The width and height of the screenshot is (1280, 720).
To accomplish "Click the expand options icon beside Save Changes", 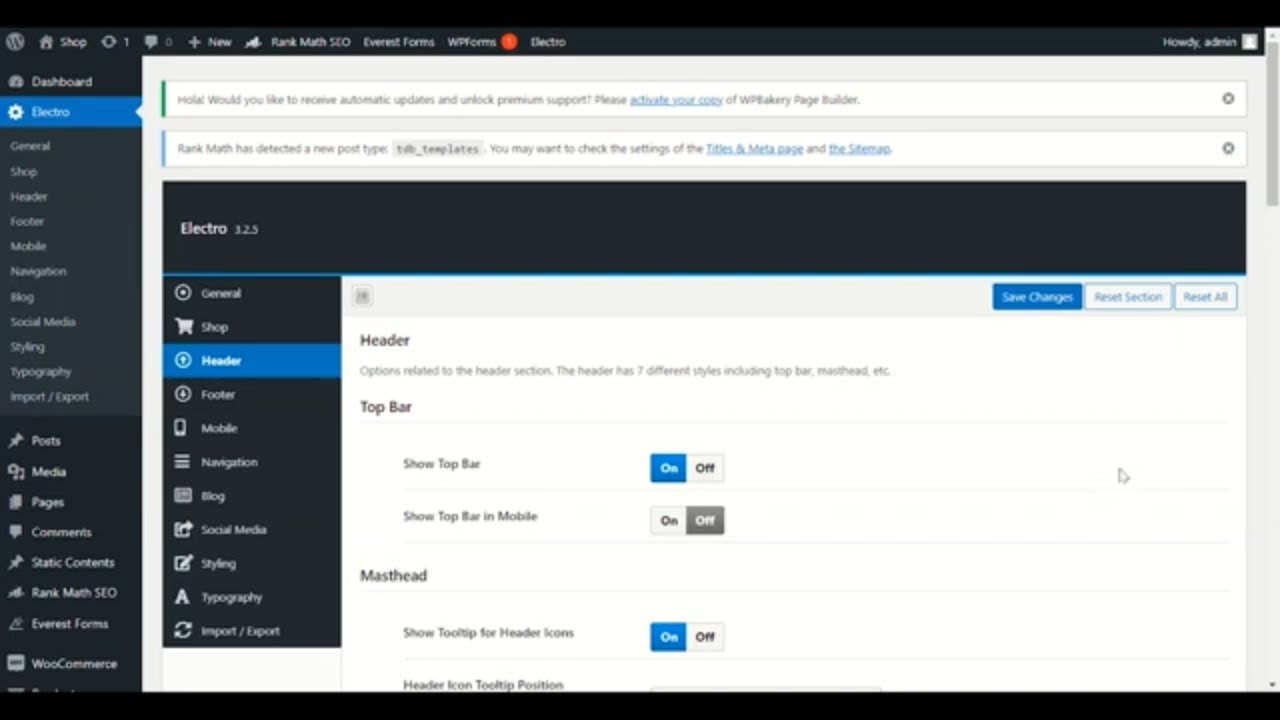I will click(x=362, y=296).
